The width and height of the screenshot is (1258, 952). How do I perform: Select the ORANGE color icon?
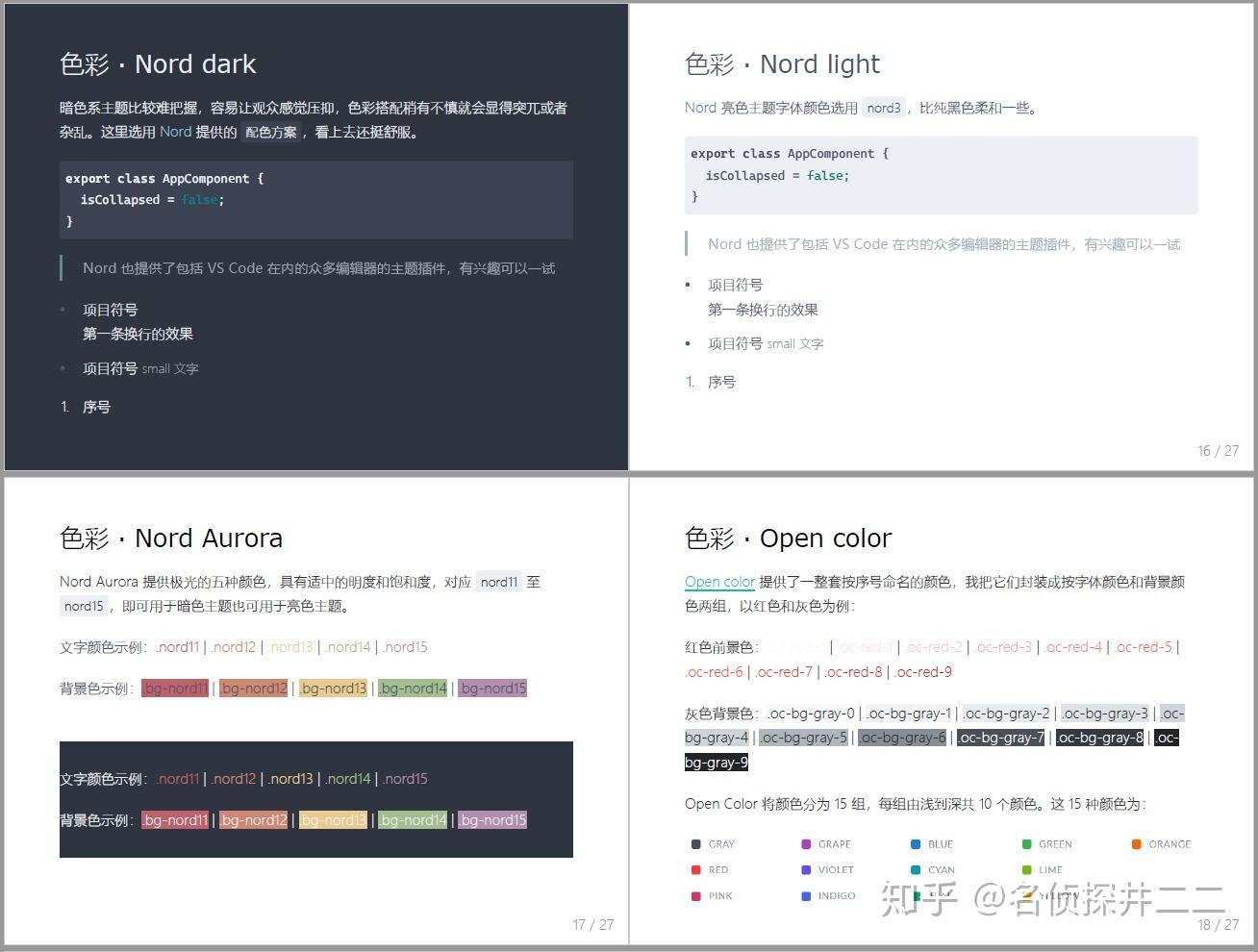click(1136, 843)
